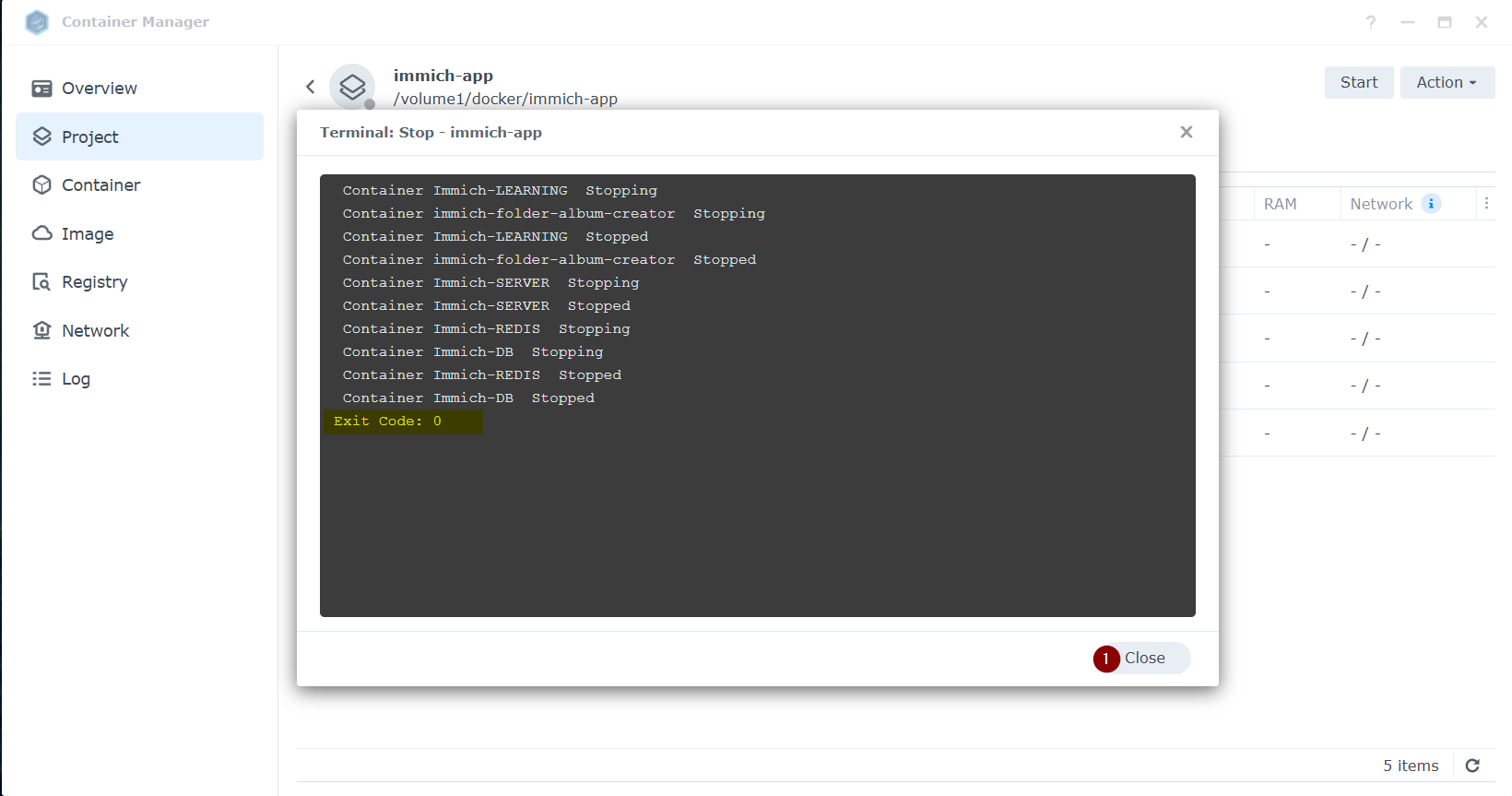
Task: Click the 'Immich-SERVER Stopping' terminal line
Action: pos(490,283)
